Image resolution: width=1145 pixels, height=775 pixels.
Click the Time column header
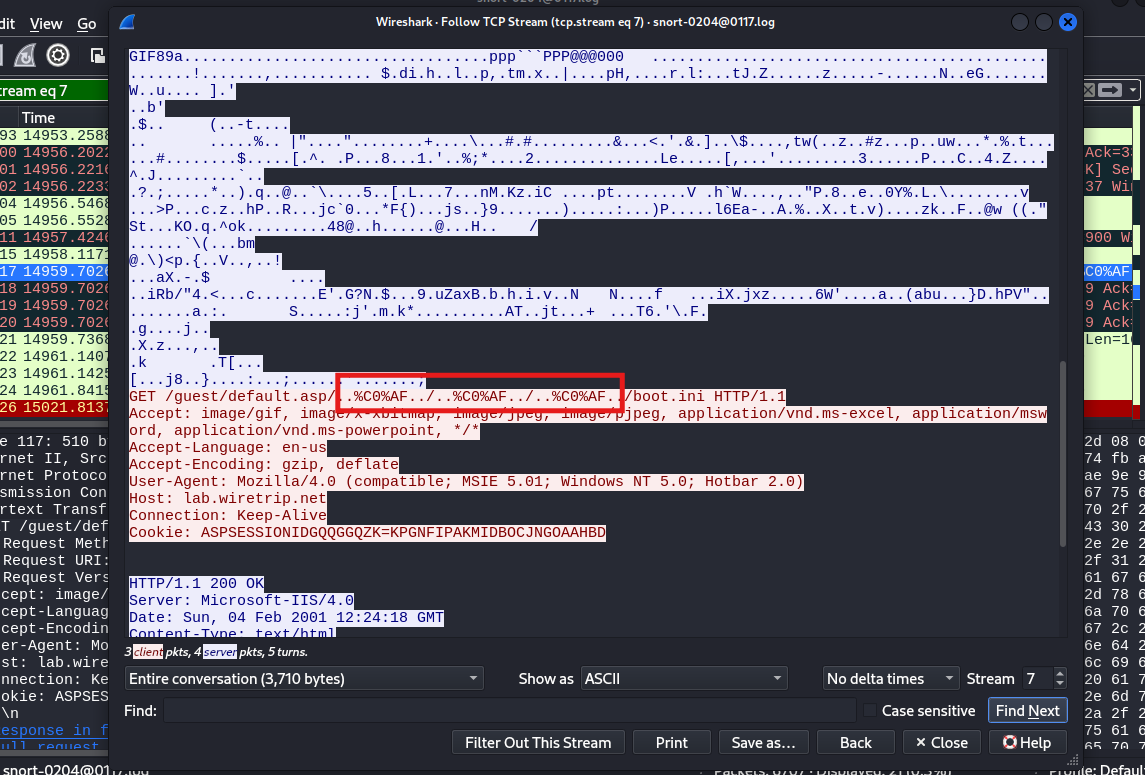click(38, 117)
